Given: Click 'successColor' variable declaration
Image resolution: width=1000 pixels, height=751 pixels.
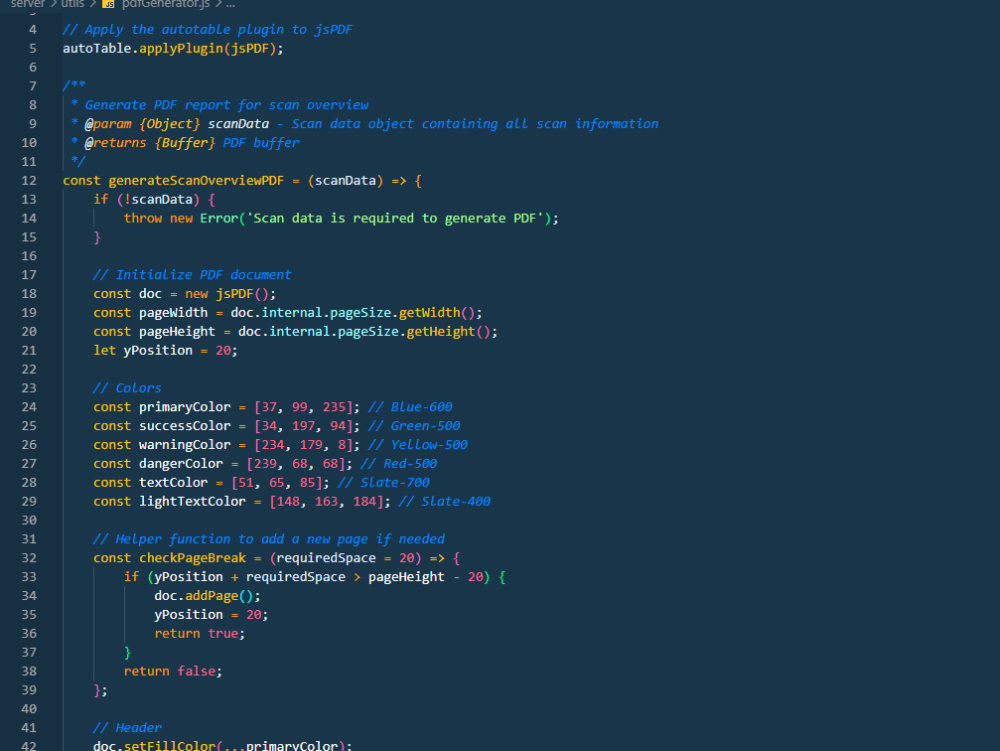Looking at the screenshot, I should 185,426.
